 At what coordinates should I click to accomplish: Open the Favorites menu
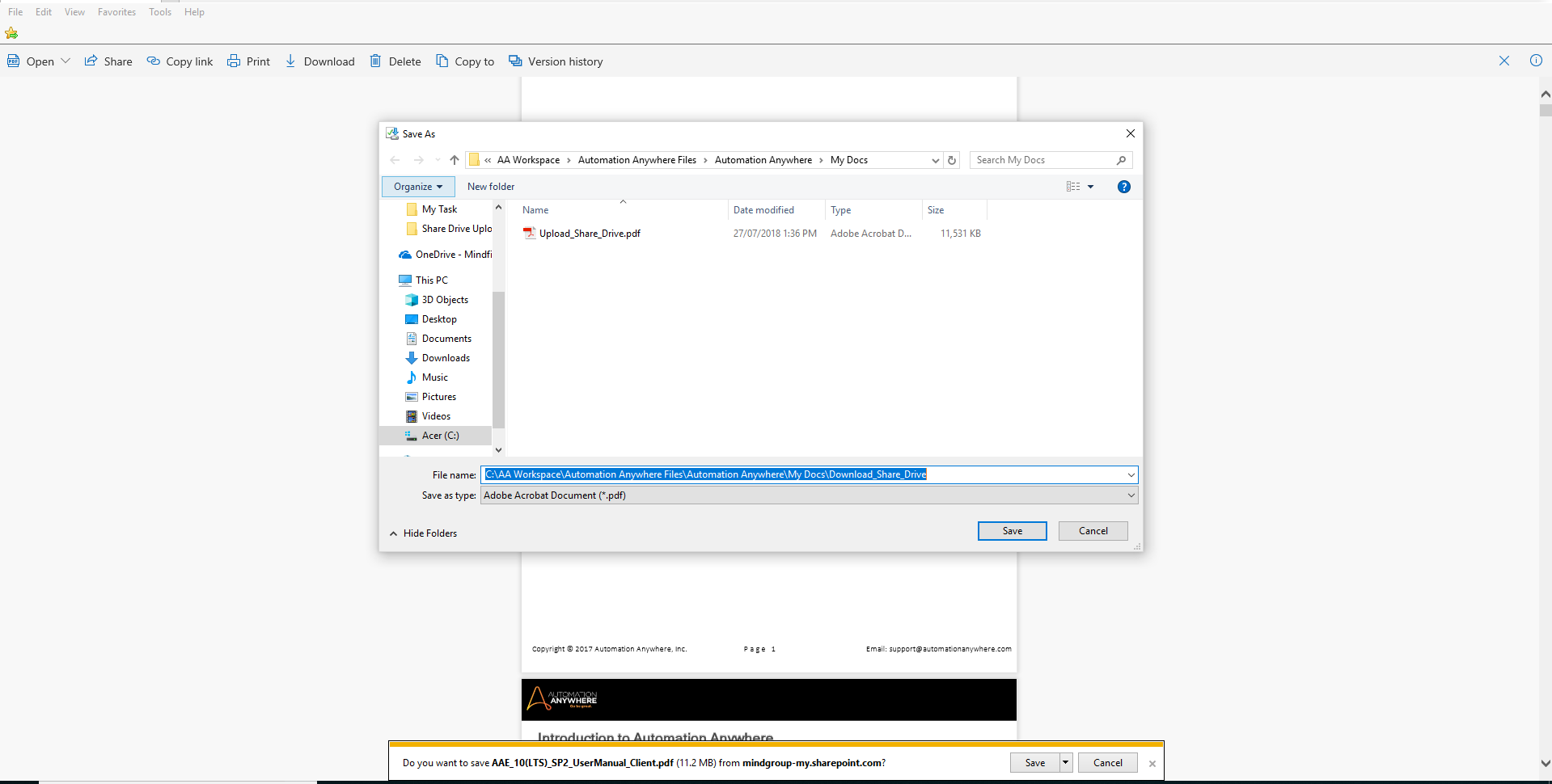click(116, 12)
